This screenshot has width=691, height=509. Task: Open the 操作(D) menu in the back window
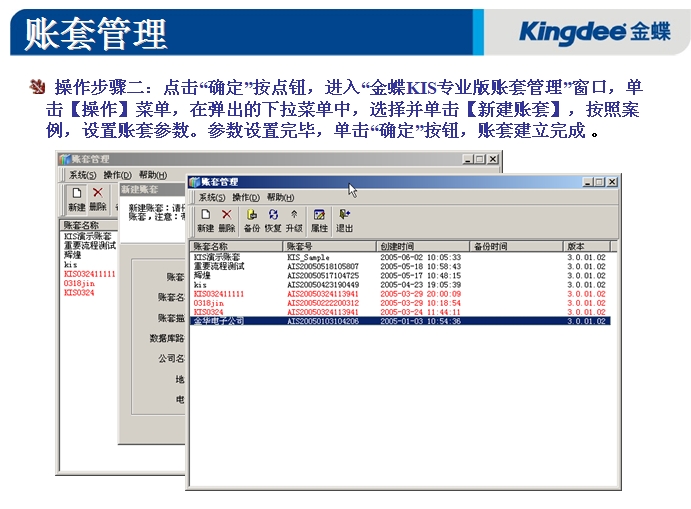(117, 175)
